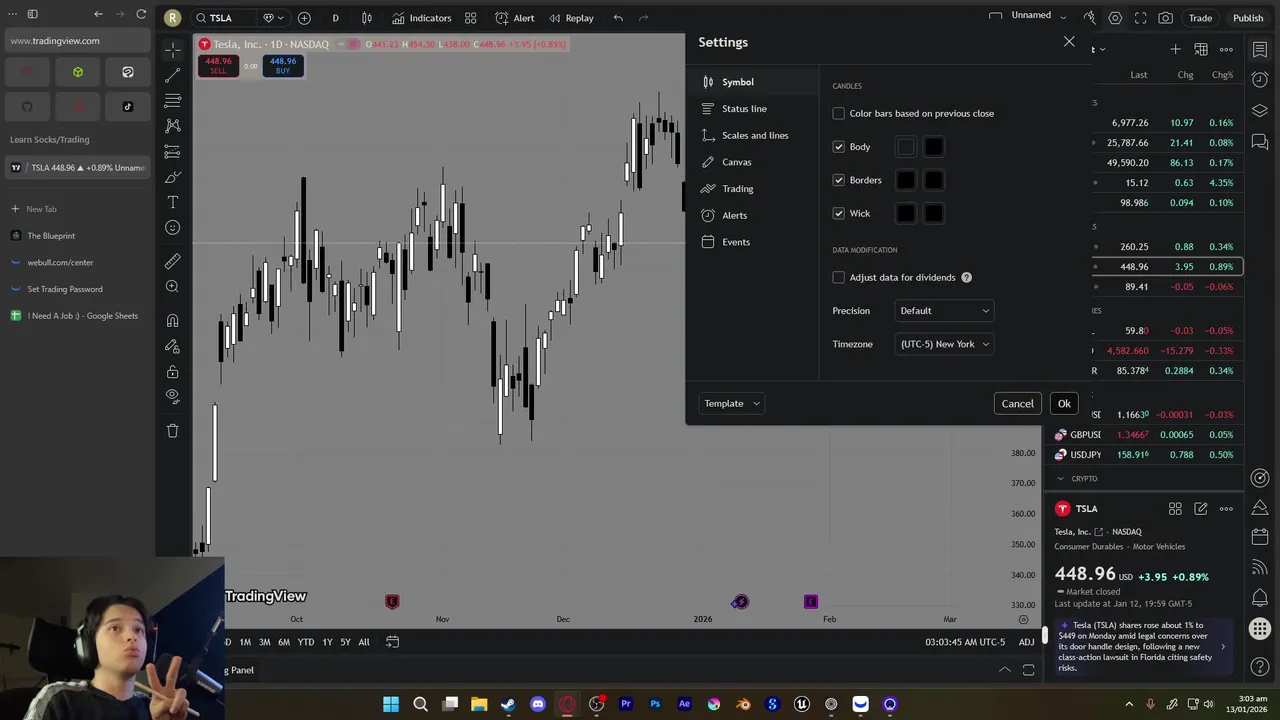Image resolution: width=1280 pixels, height=720 pixels.
Task: Select the text tool in drawing sidebar
Action: pyautogui.click(x=173, y=202)
